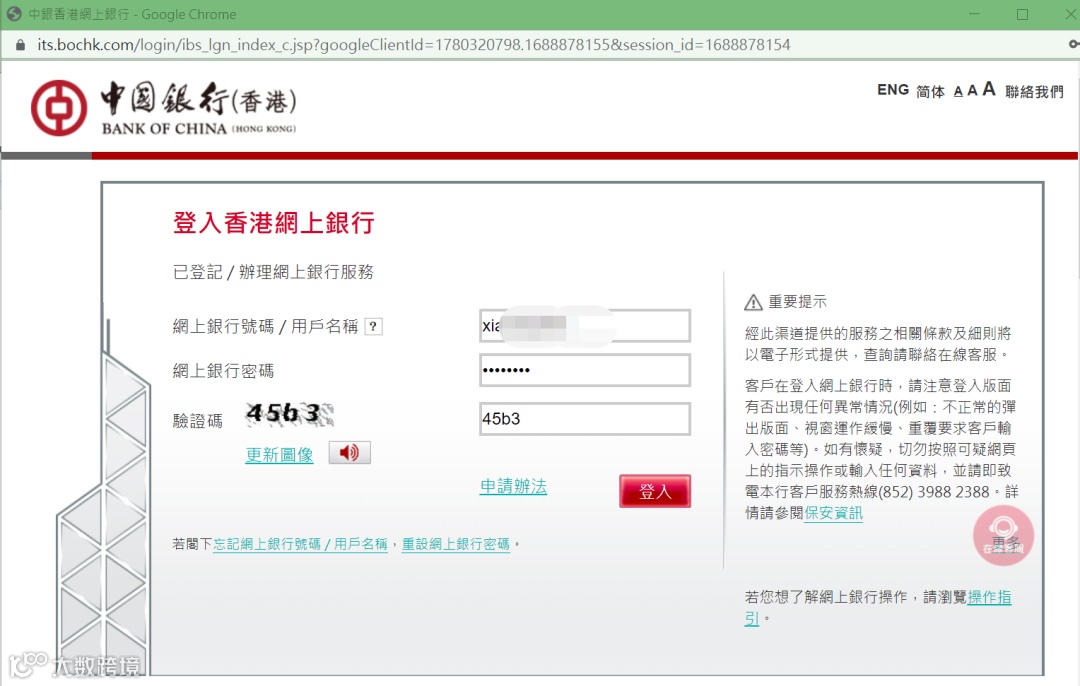
Task: Open the 保安資訊 security info link
Action: pyautogui.click(x=833, y=513)
